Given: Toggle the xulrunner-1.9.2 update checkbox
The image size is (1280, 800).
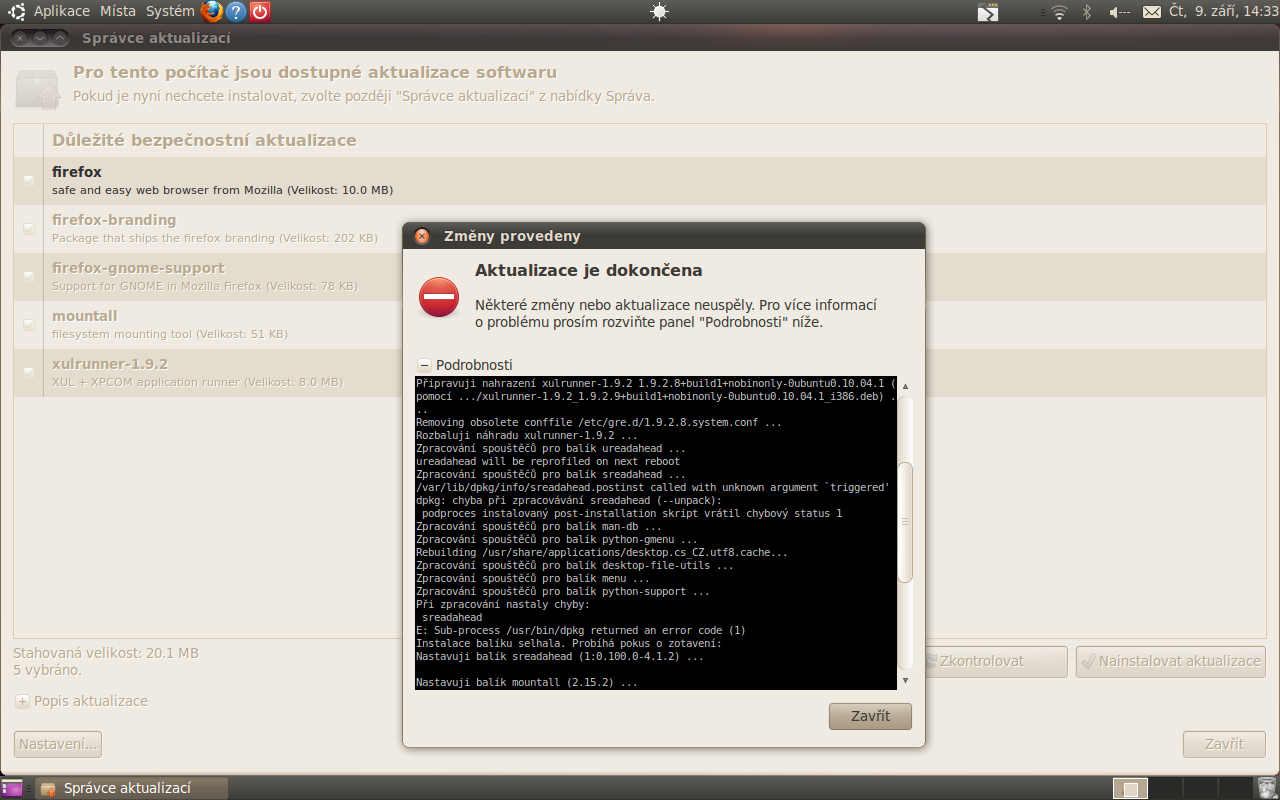Looking at the screenshot, I should (x=29, y=373).
